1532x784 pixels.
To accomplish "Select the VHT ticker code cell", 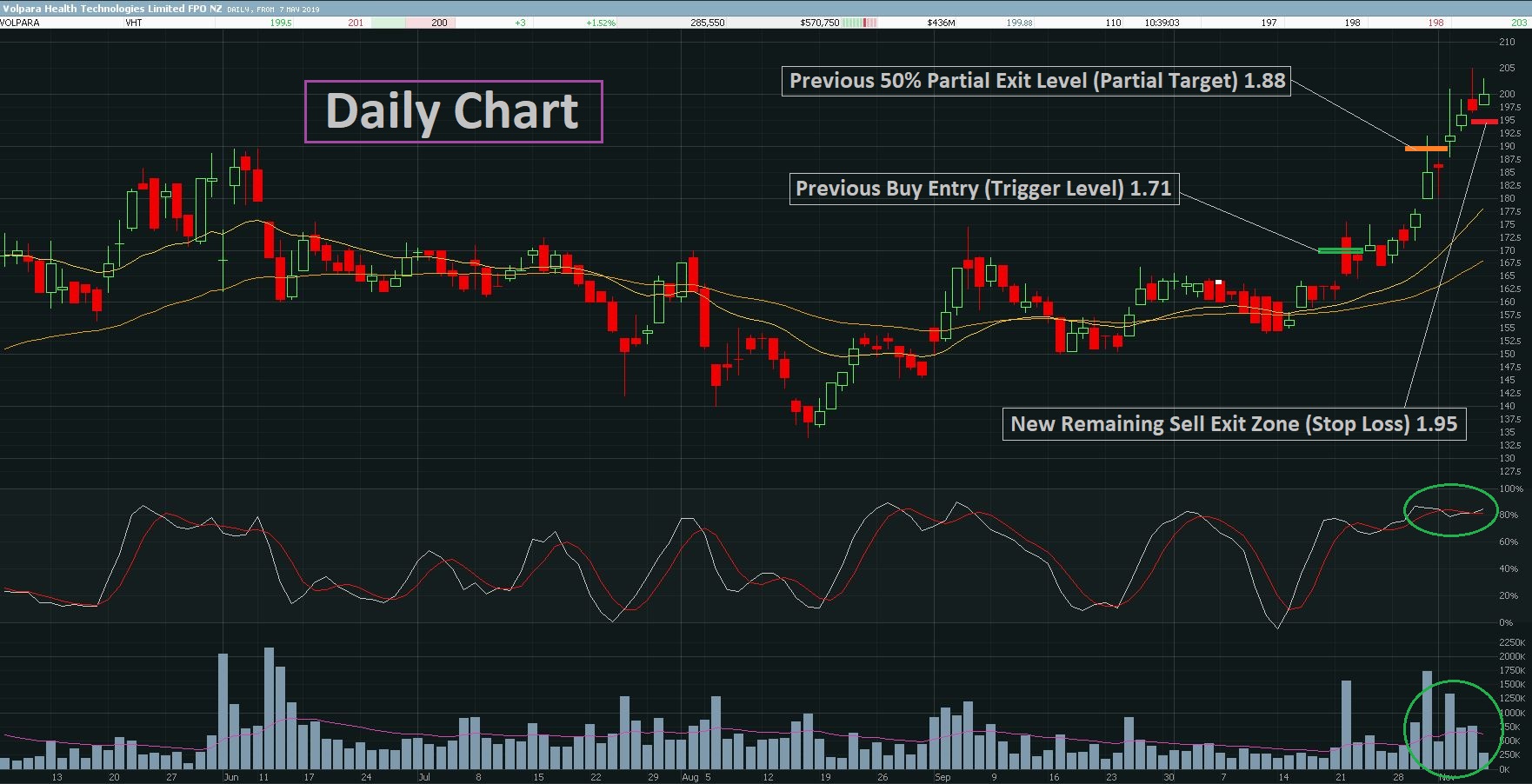I will [x=133, y=23].
